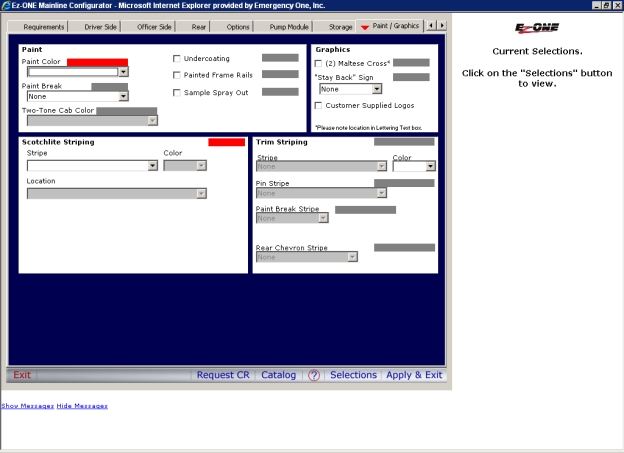
Task: Open the Two-Tone Cab Color dropdown
Action: pyautogui.click(x=152, y=121)
